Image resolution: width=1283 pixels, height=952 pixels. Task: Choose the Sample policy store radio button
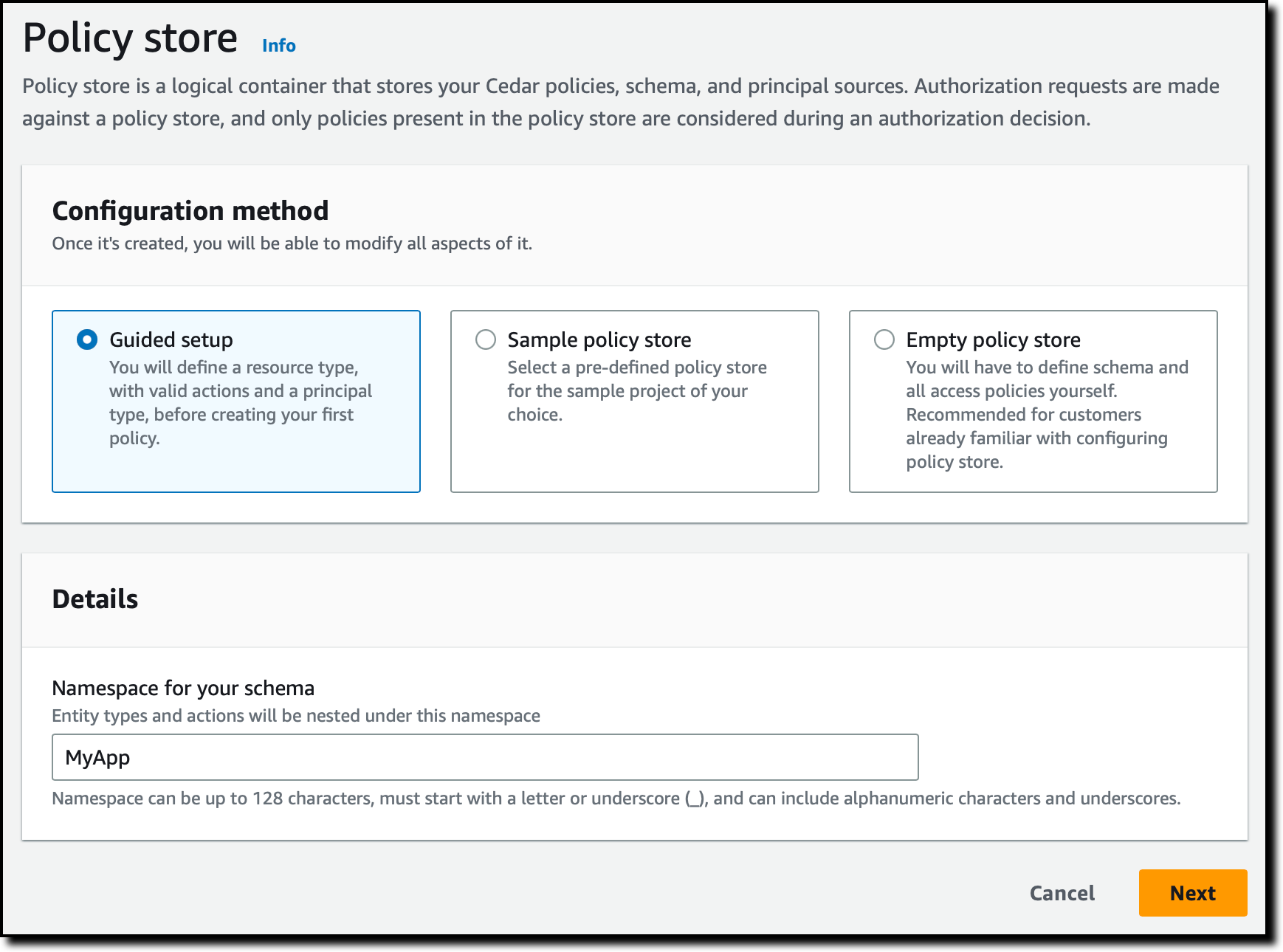(486, 339)
